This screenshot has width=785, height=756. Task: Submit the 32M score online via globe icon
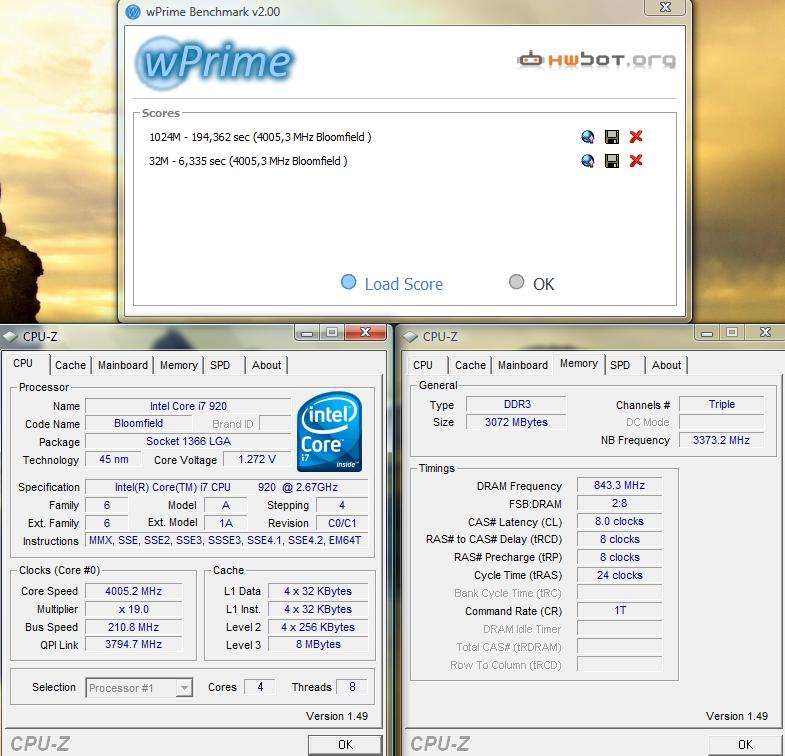pos(588,161)
